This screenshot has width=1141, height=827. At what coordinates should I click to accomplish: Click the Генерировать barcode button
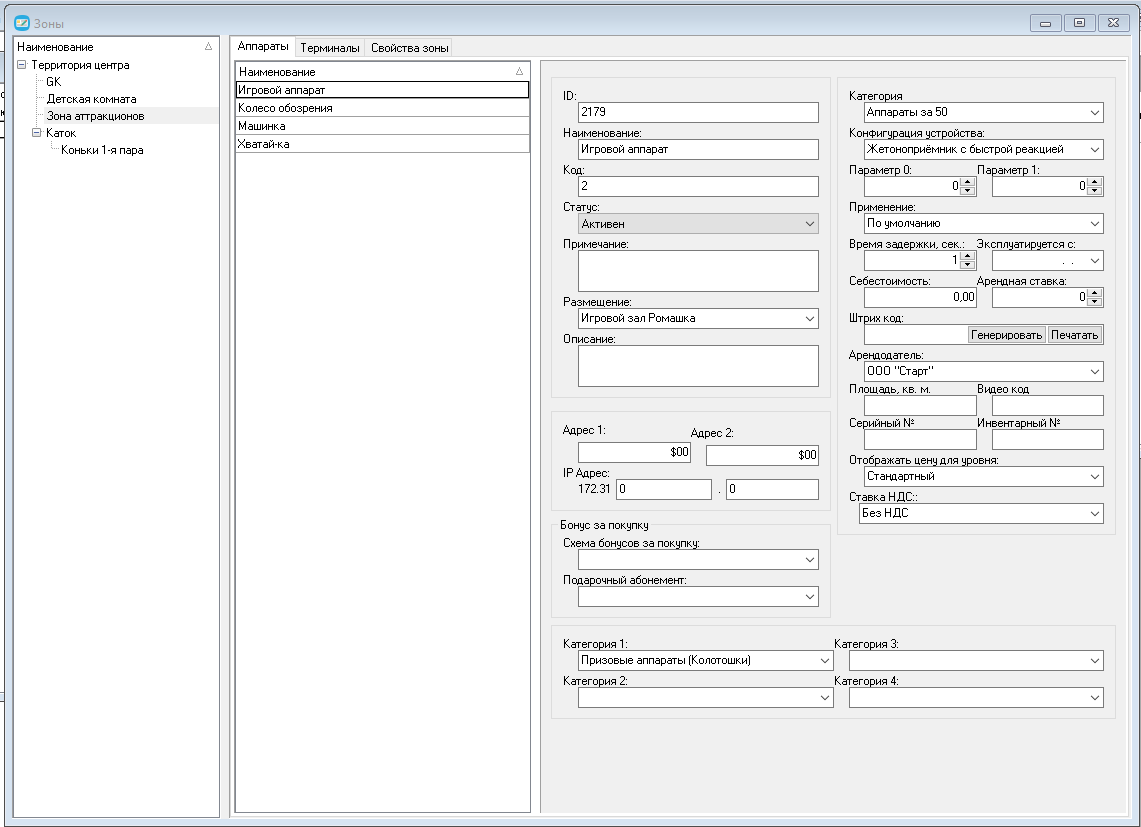coord(1006,335)
